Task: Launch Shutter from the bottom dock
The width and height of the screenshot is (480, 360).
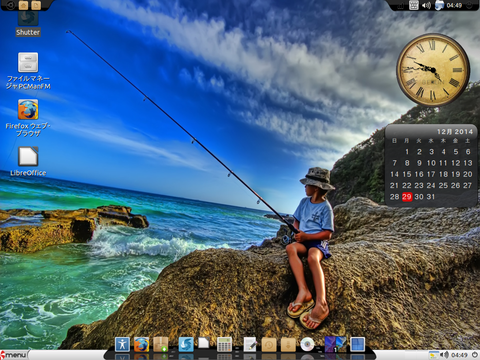Action: point(186,344)
